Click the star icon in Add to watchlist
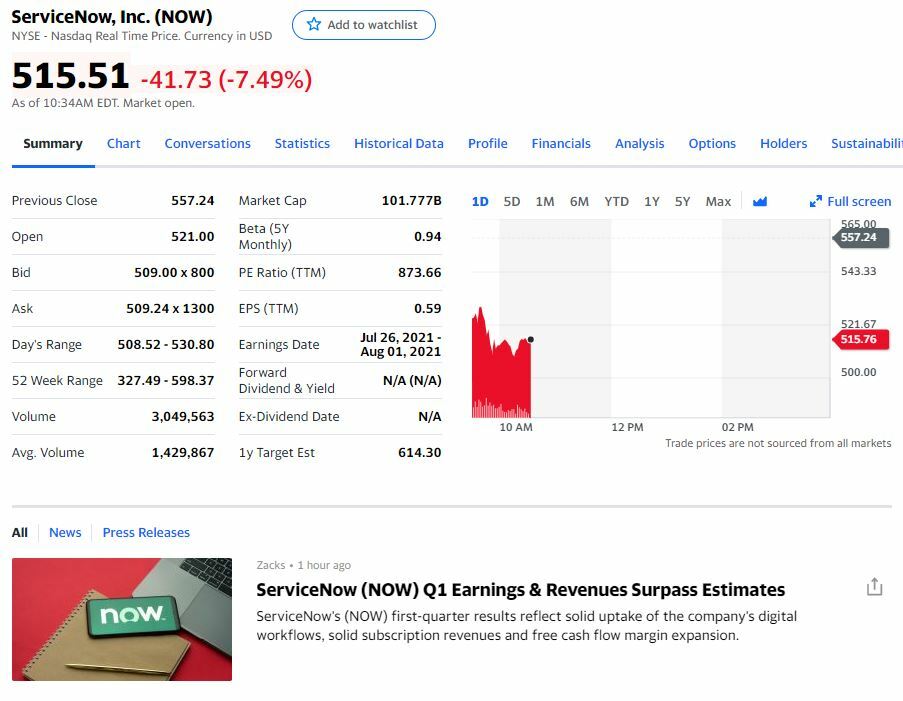The image size is (903, 701). pos(314,25)
